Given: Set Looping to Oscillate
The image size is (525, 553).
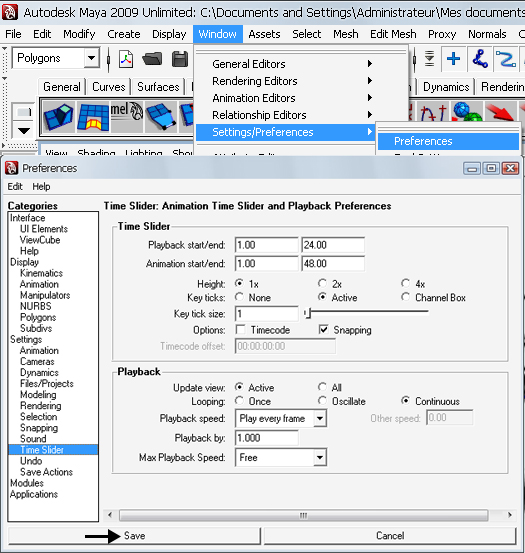Looking at the screenshot, I should coord(322,401).
